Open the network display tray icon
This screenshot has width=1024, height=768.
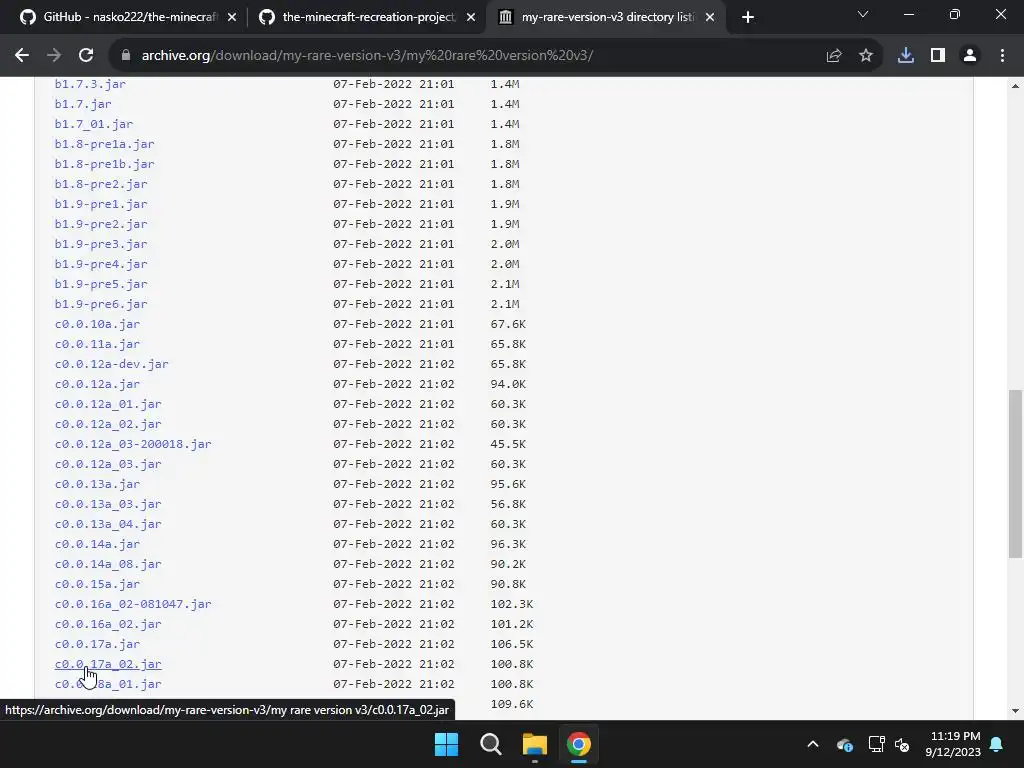876,744
